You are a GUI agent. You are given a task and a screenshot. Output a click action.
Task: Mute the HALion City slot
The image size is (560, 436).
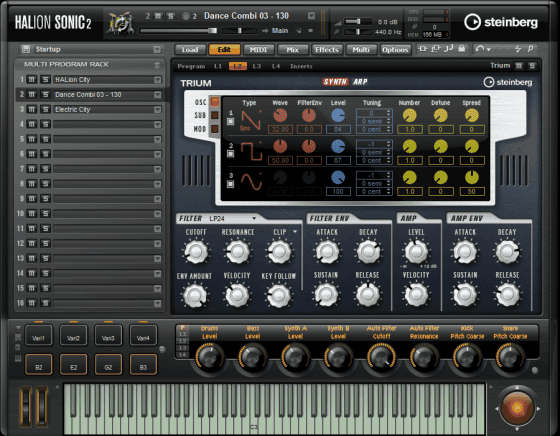click(x=32, y=80)
